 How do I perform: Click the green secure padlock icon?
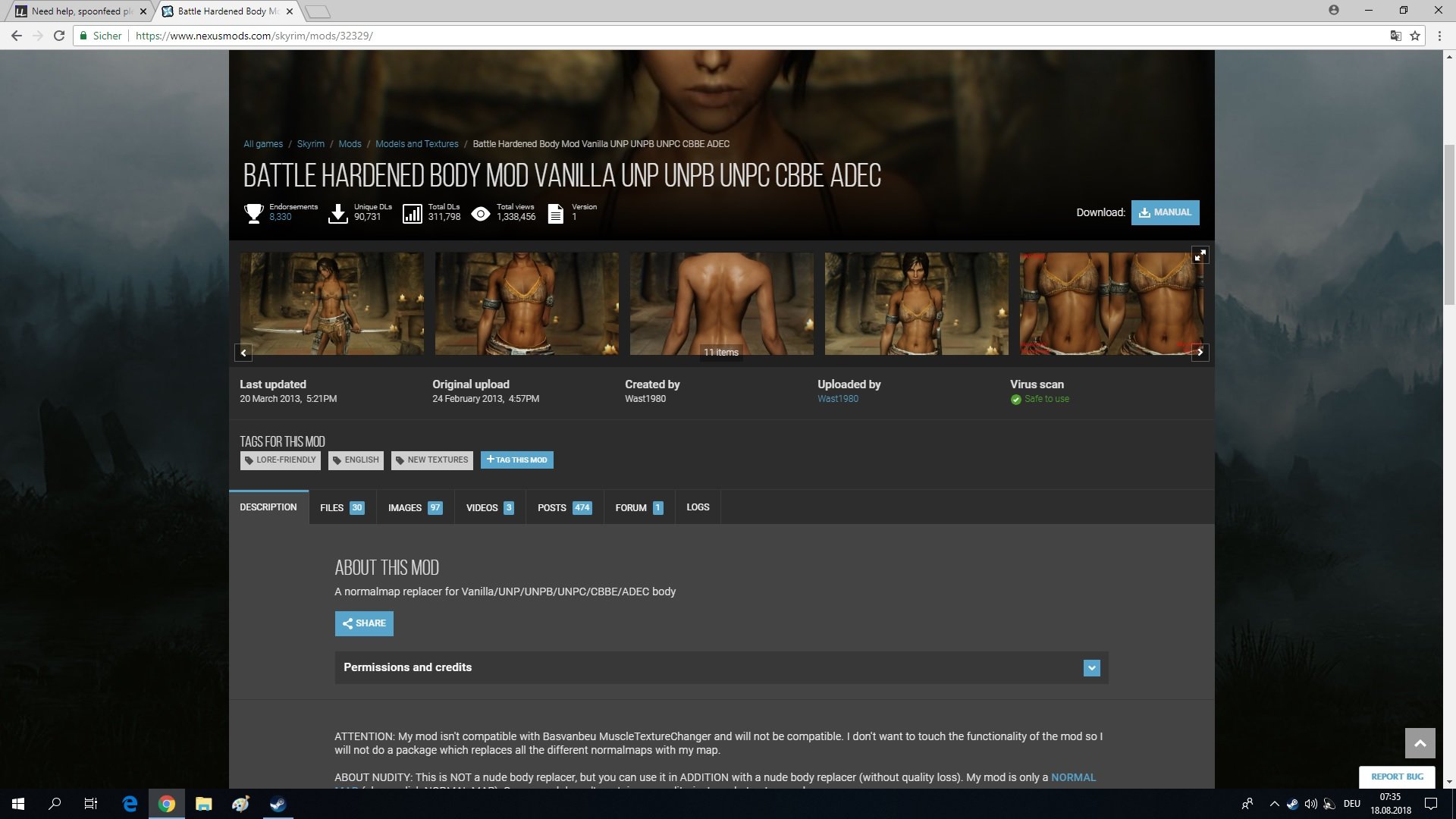point(83,36)
